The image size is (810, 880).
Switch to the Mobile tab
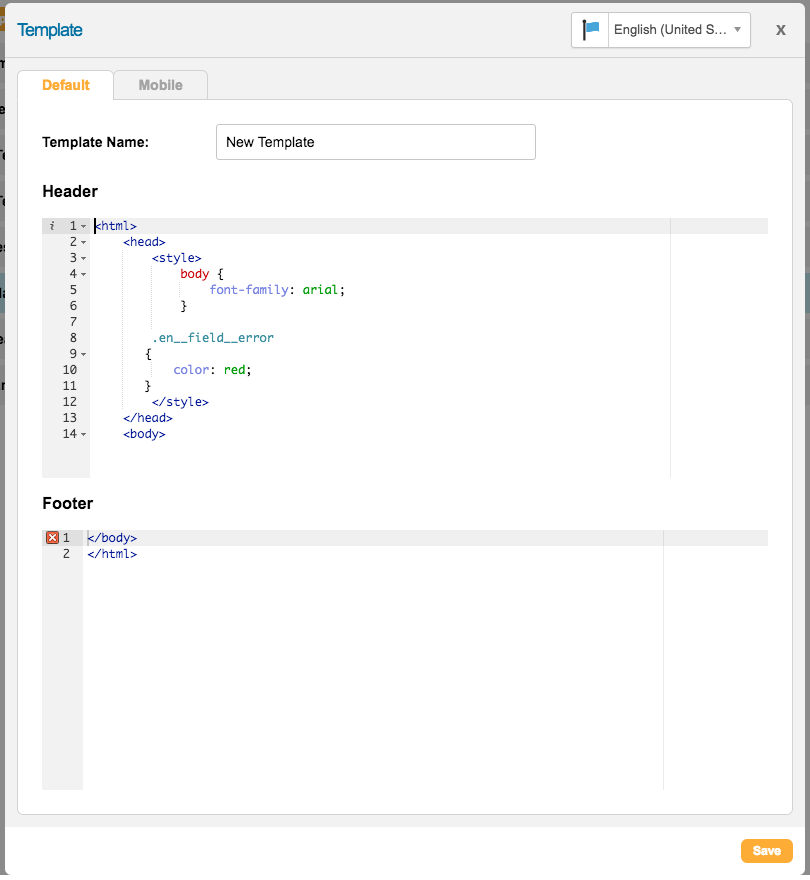[x=160, y=85]
